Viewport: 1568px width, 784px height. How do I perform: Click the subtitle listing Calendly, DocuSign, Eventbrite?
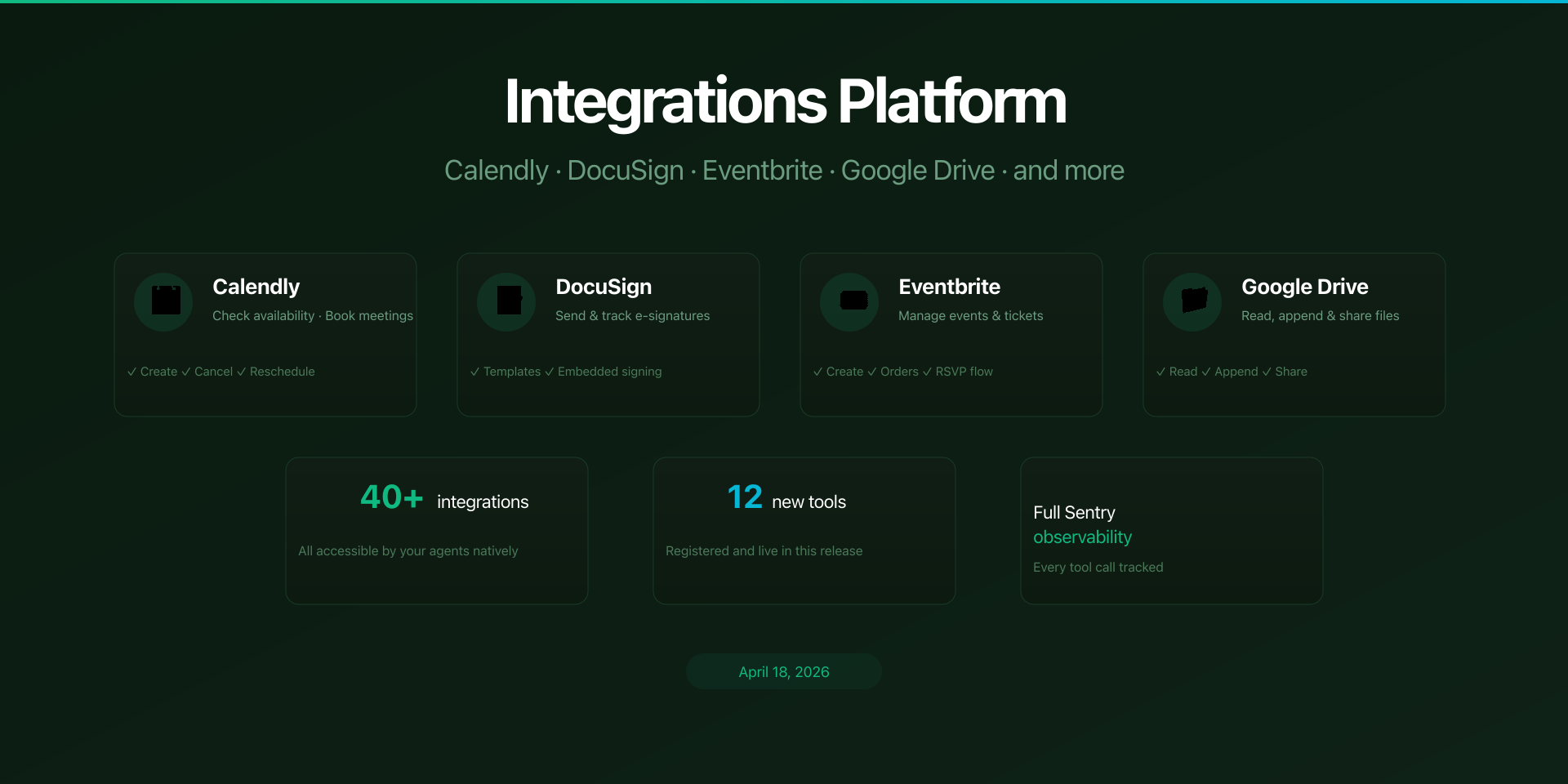point(784,171)
